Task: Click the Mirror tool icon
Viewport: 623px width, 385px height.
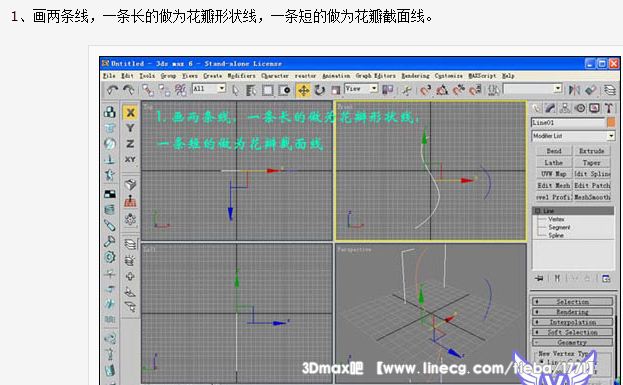Action: pyautogui.click(x=574, y=90)
